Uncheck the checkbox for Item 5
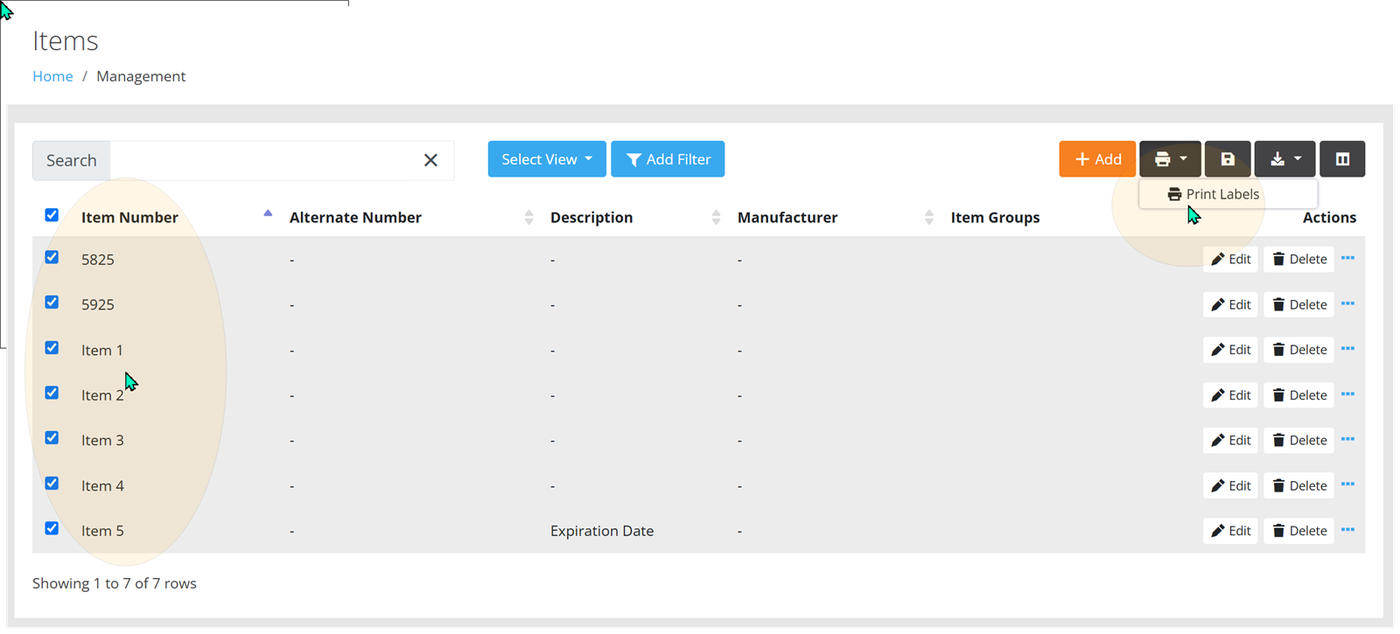Screen dimensions: 1400x634 [x=52, y=528]
